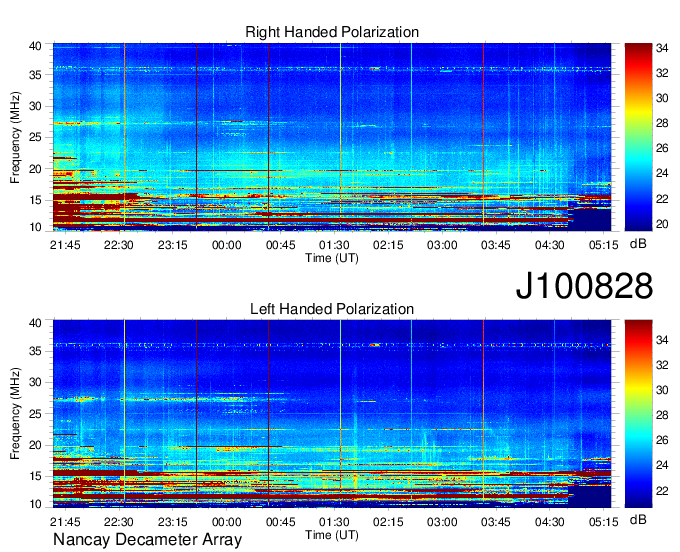680x552 pixels.
Task: Click the 03:00 time tick on Left Handed plot
Action: coord(442,522)
